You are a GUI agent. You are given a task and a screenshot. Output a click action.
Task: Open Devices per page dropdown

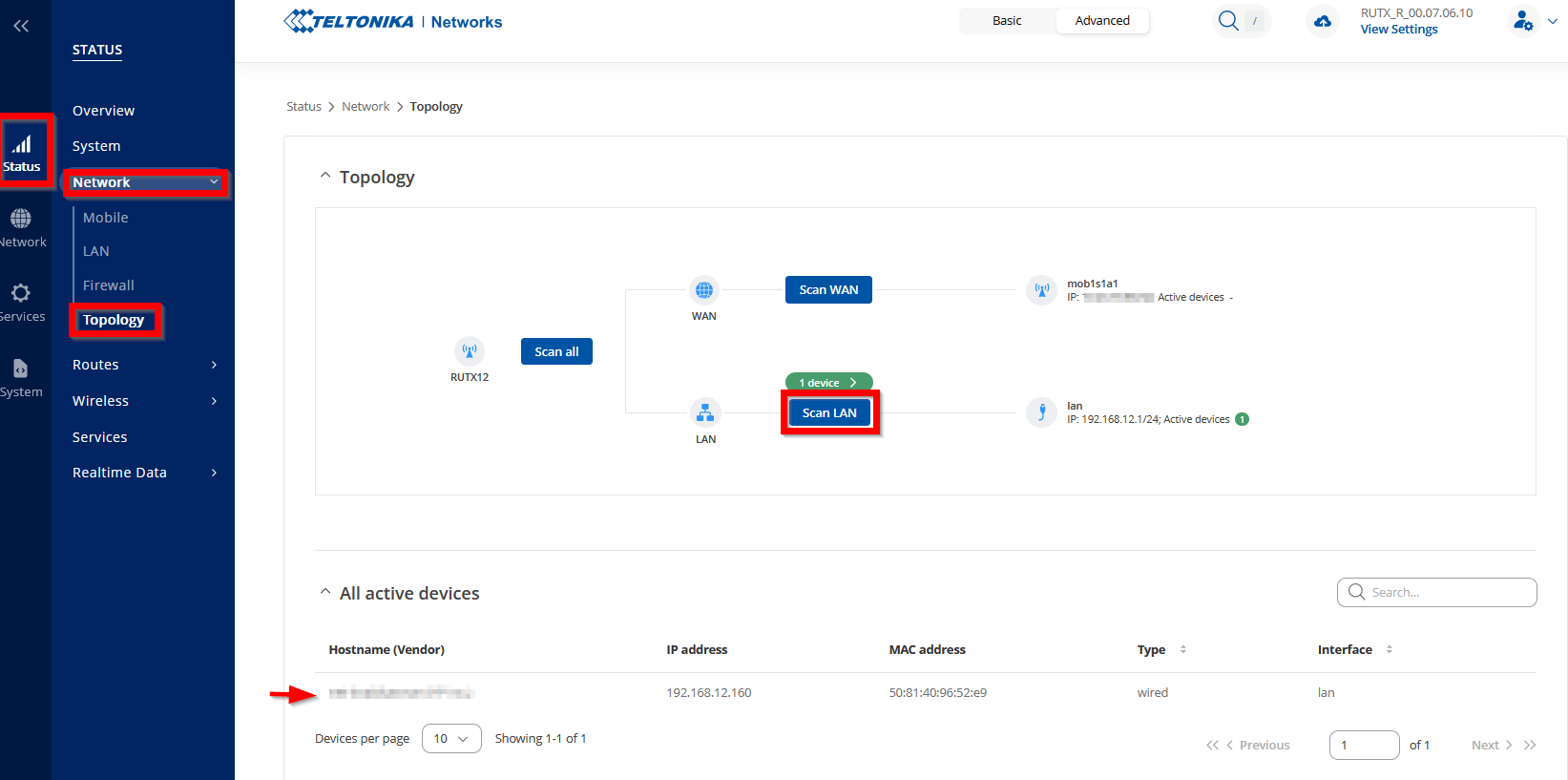pyautogui.click(x=451, y=739)
